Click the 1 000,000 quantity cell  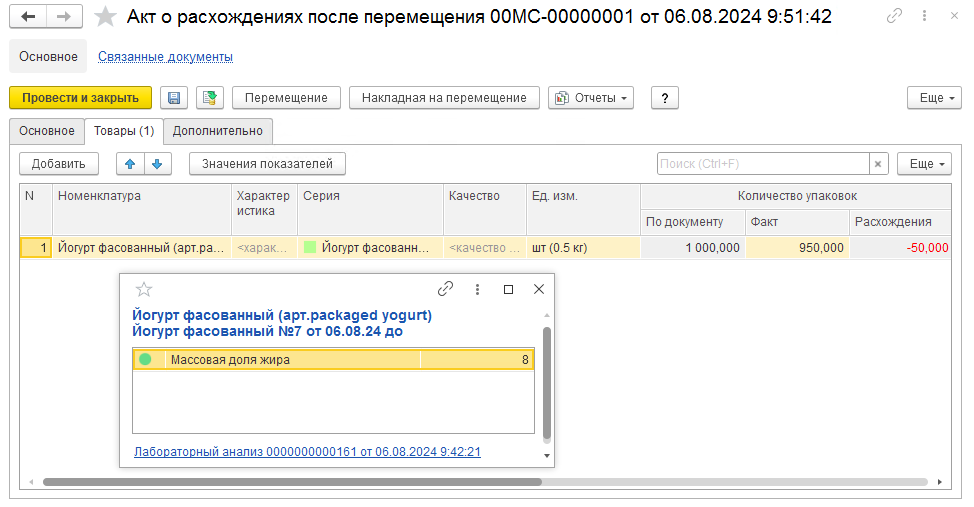tap(693, 247)
